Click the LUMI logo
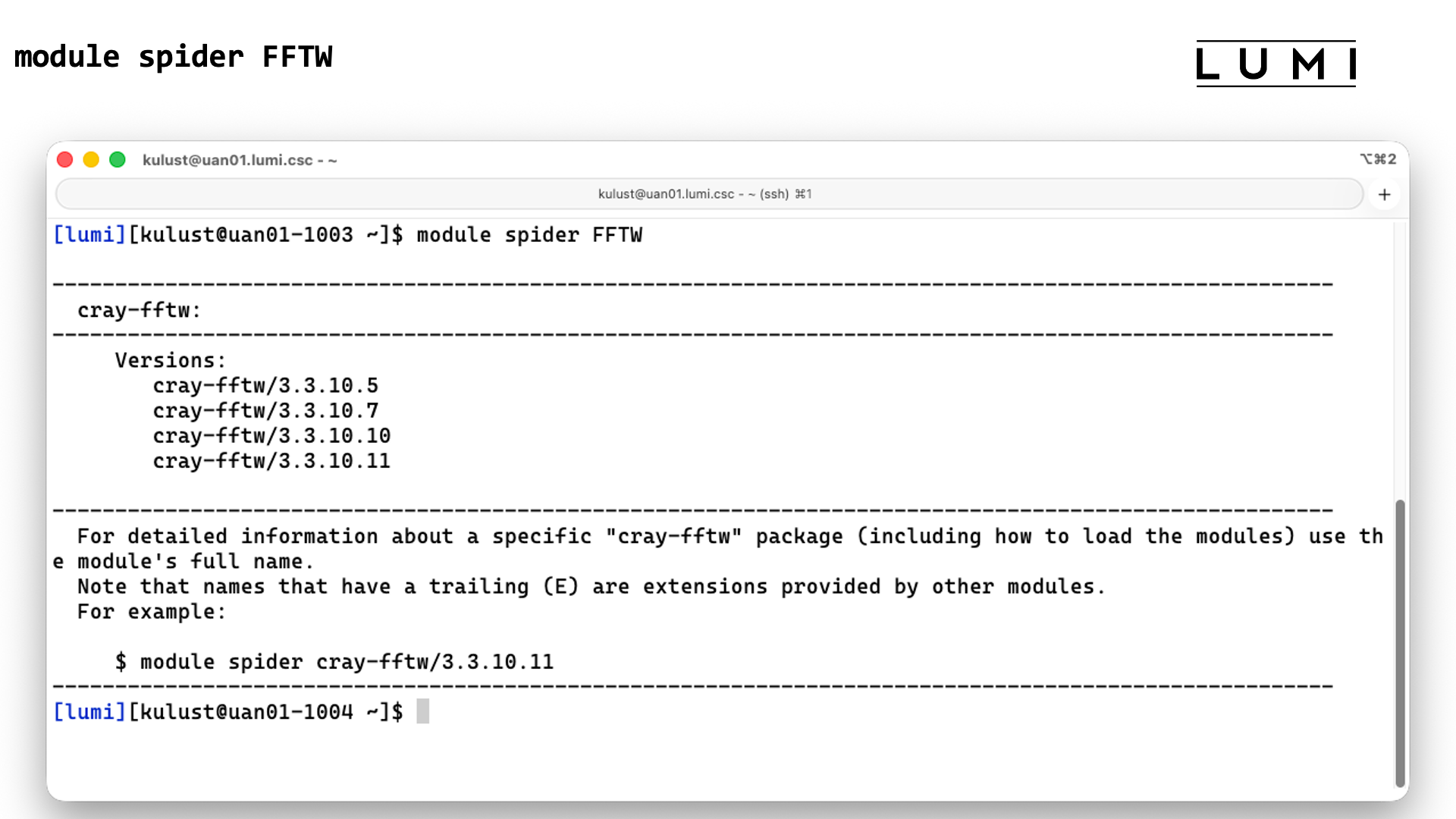The image size is (1456, 819). 1276,64
